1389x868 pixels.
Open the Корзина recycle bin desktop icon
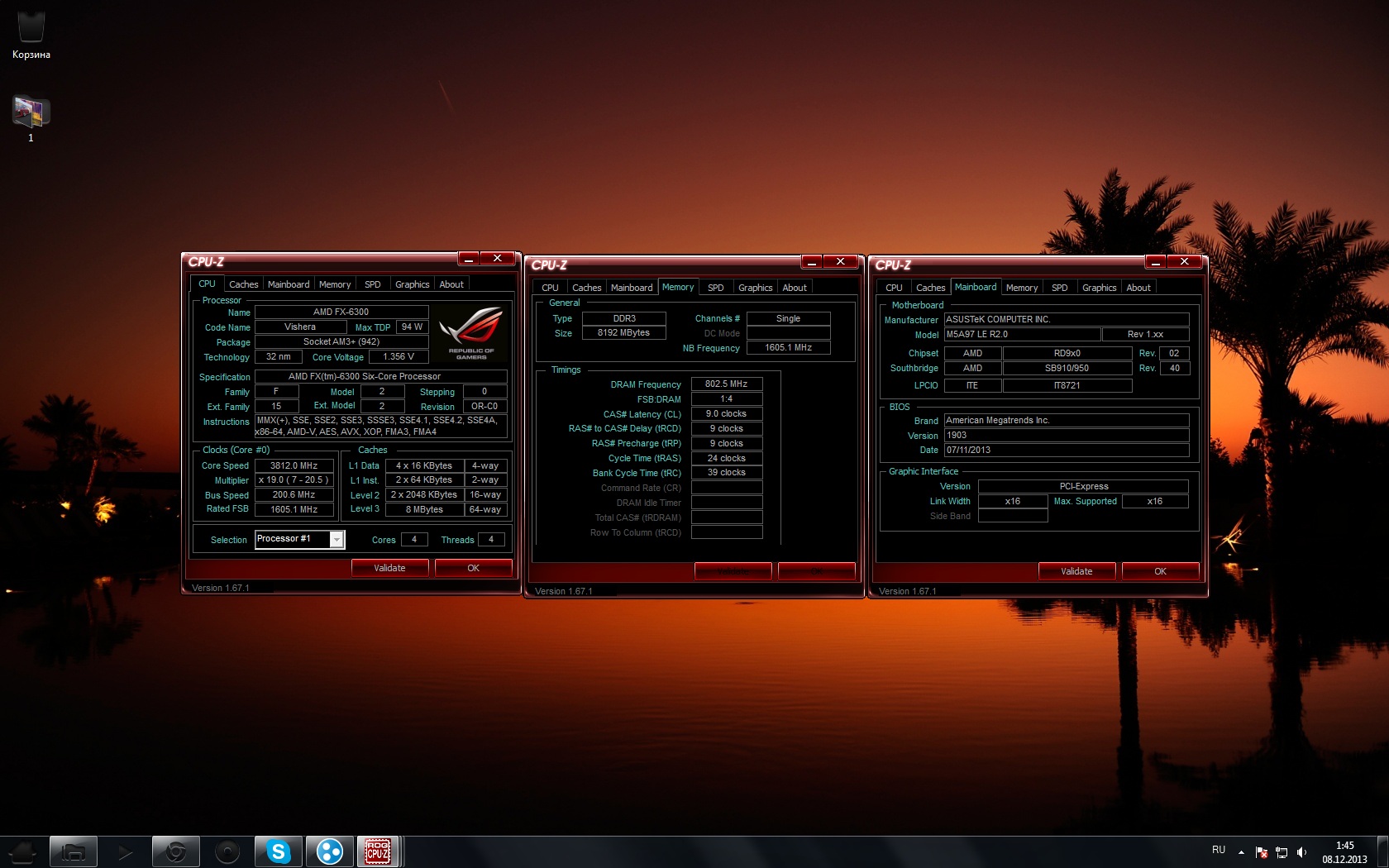point(31,33)
